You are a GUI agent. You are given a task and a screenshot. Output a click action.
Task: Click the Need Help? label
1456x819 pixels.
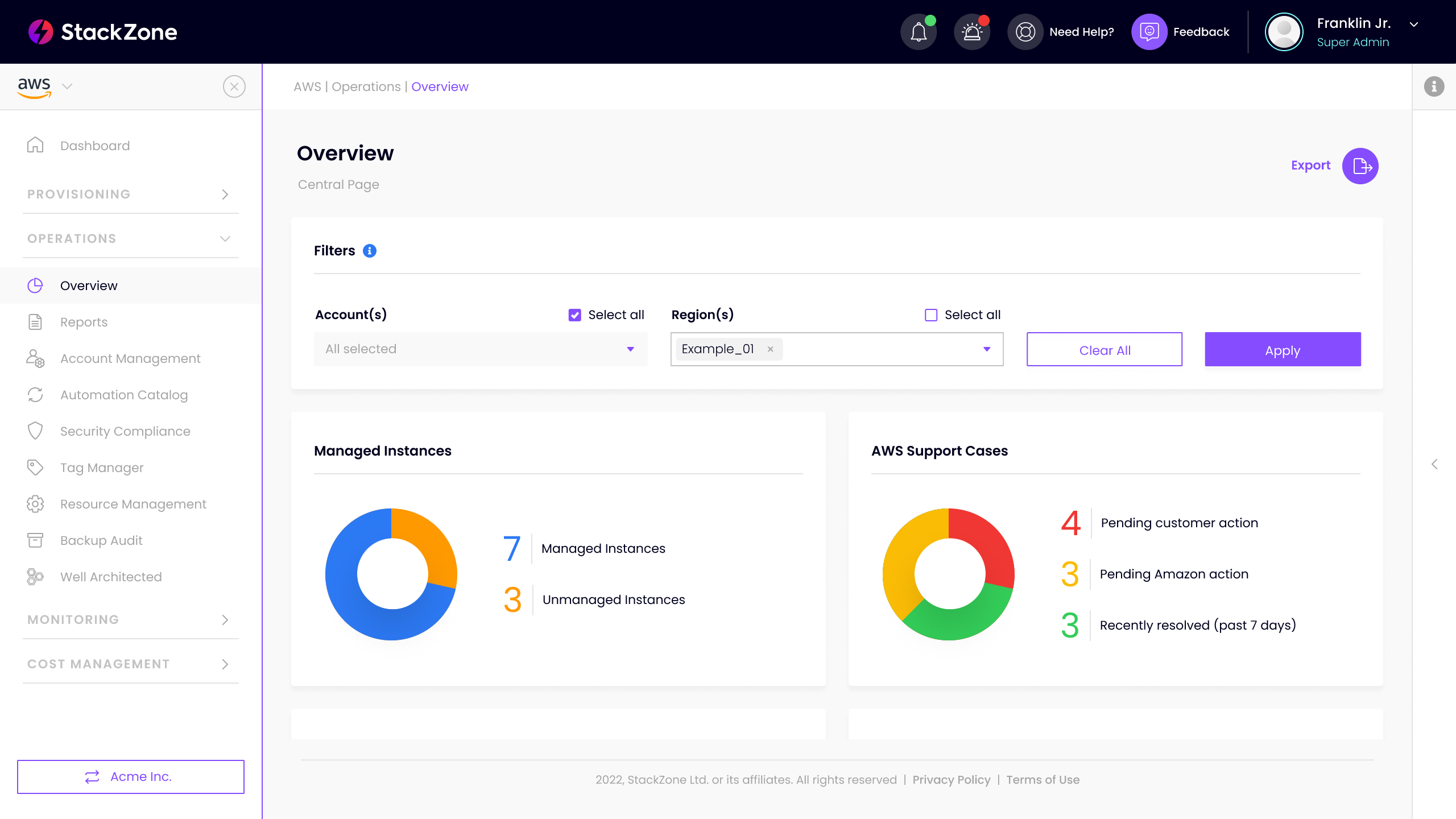point(1082,32)
